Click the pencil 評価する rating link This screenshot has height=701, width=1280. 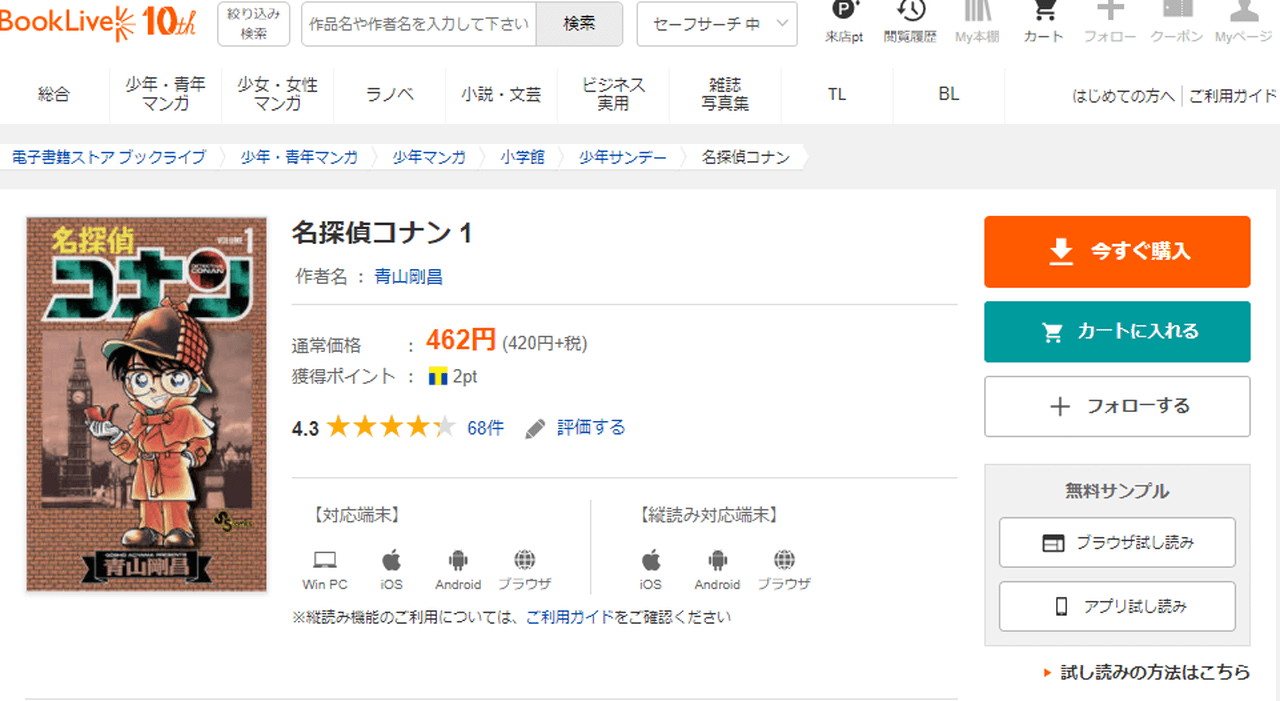576,428
